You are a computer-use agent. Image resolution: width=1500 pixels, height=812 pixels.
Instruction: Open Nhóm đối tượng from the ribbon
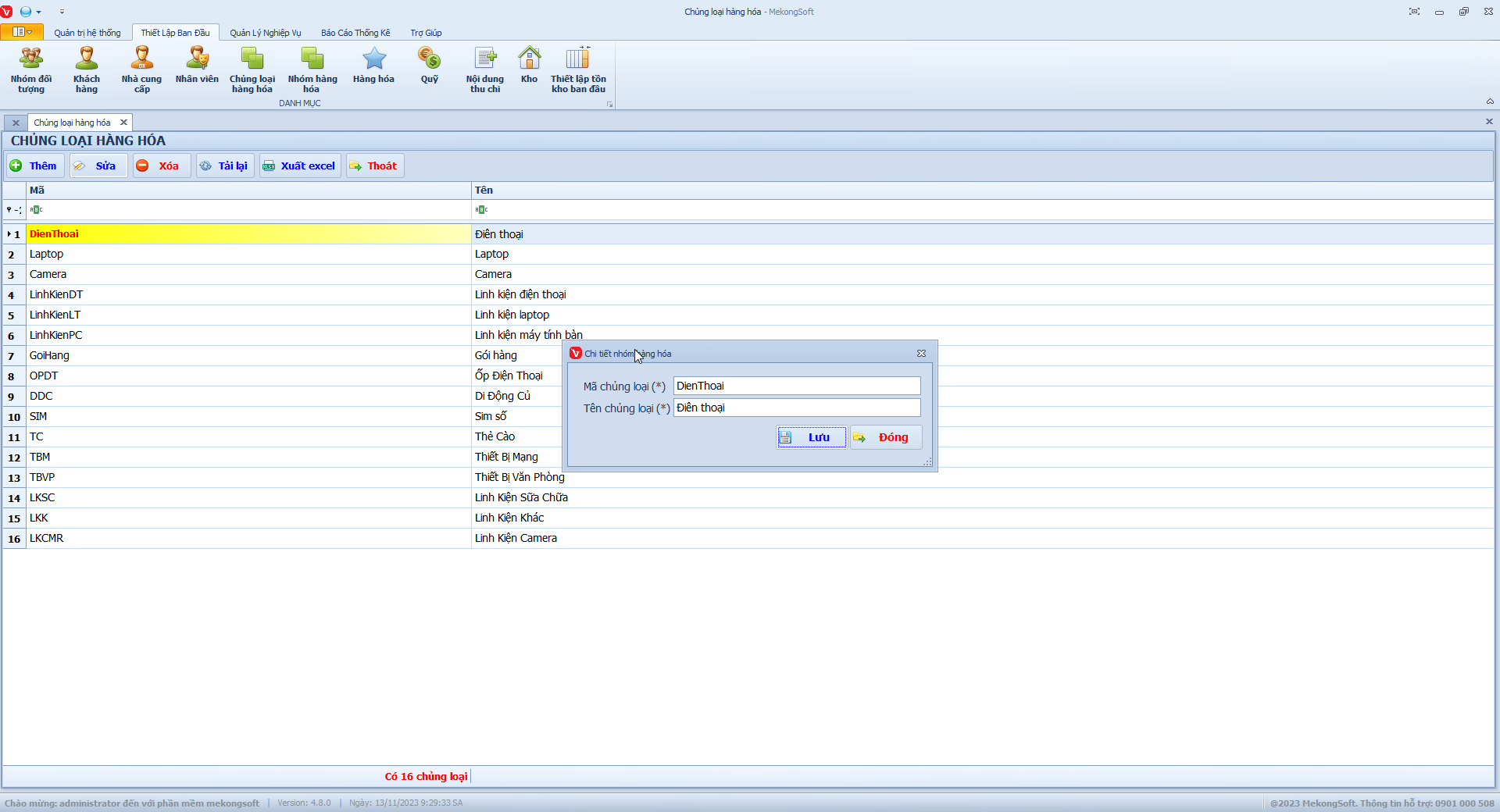click(31, 69)
